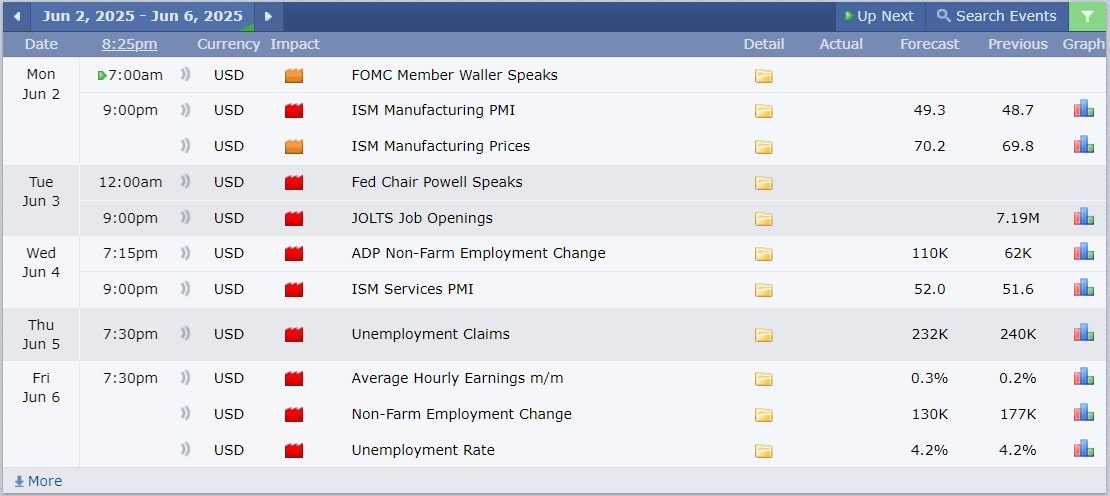Click the Actual column header
Viewport: 1110px width, 496px height.
tap(841, 44)
